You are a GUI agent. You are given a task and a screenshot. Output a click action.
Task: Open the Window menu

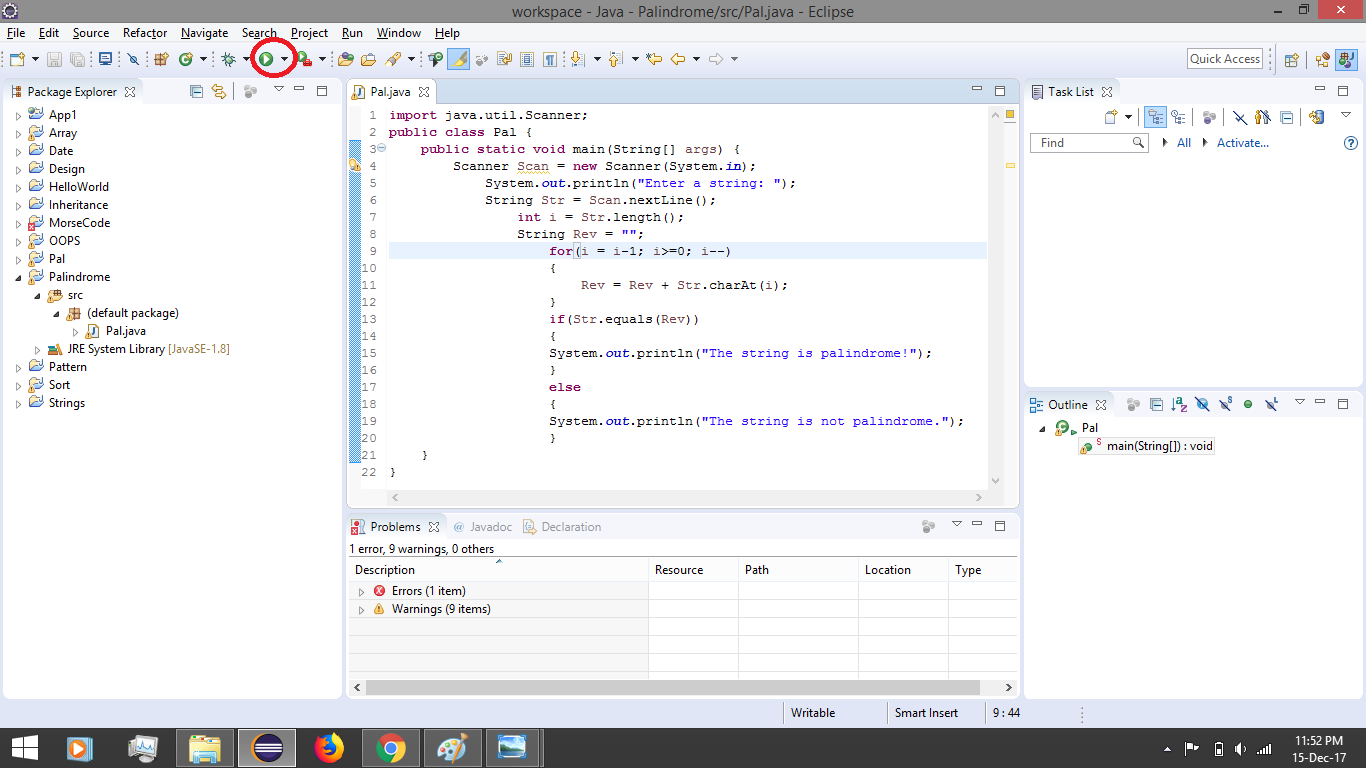[399, 33]
